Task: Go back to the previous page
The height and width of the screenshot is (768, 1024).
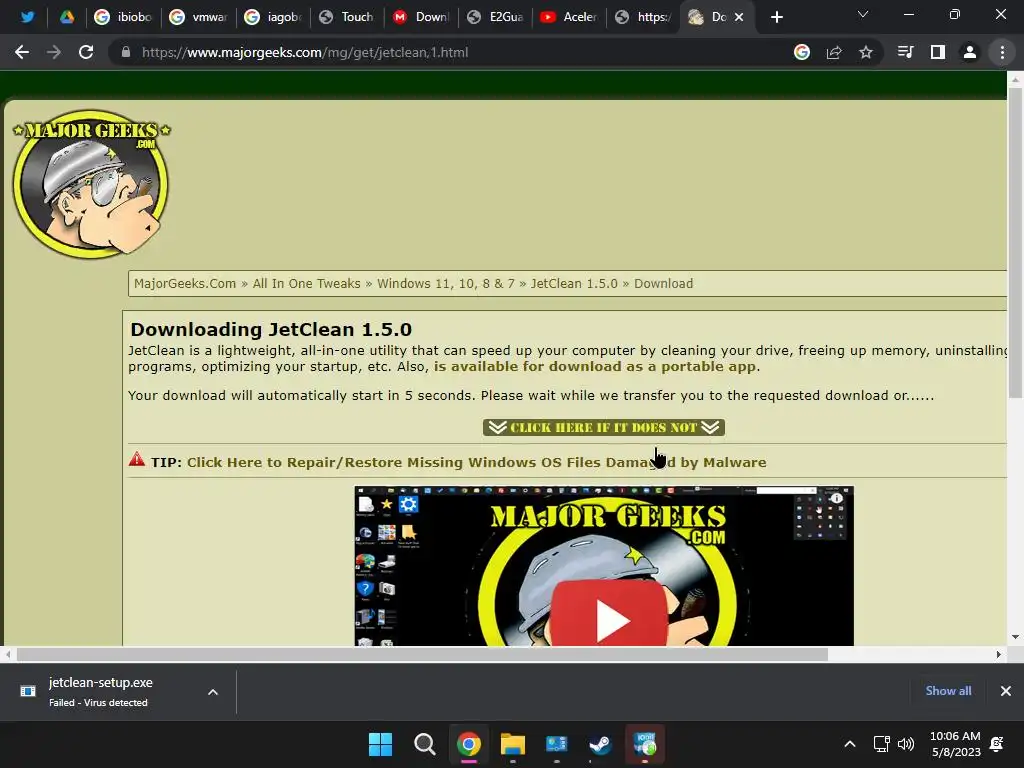Action: [x=22, y=52]
